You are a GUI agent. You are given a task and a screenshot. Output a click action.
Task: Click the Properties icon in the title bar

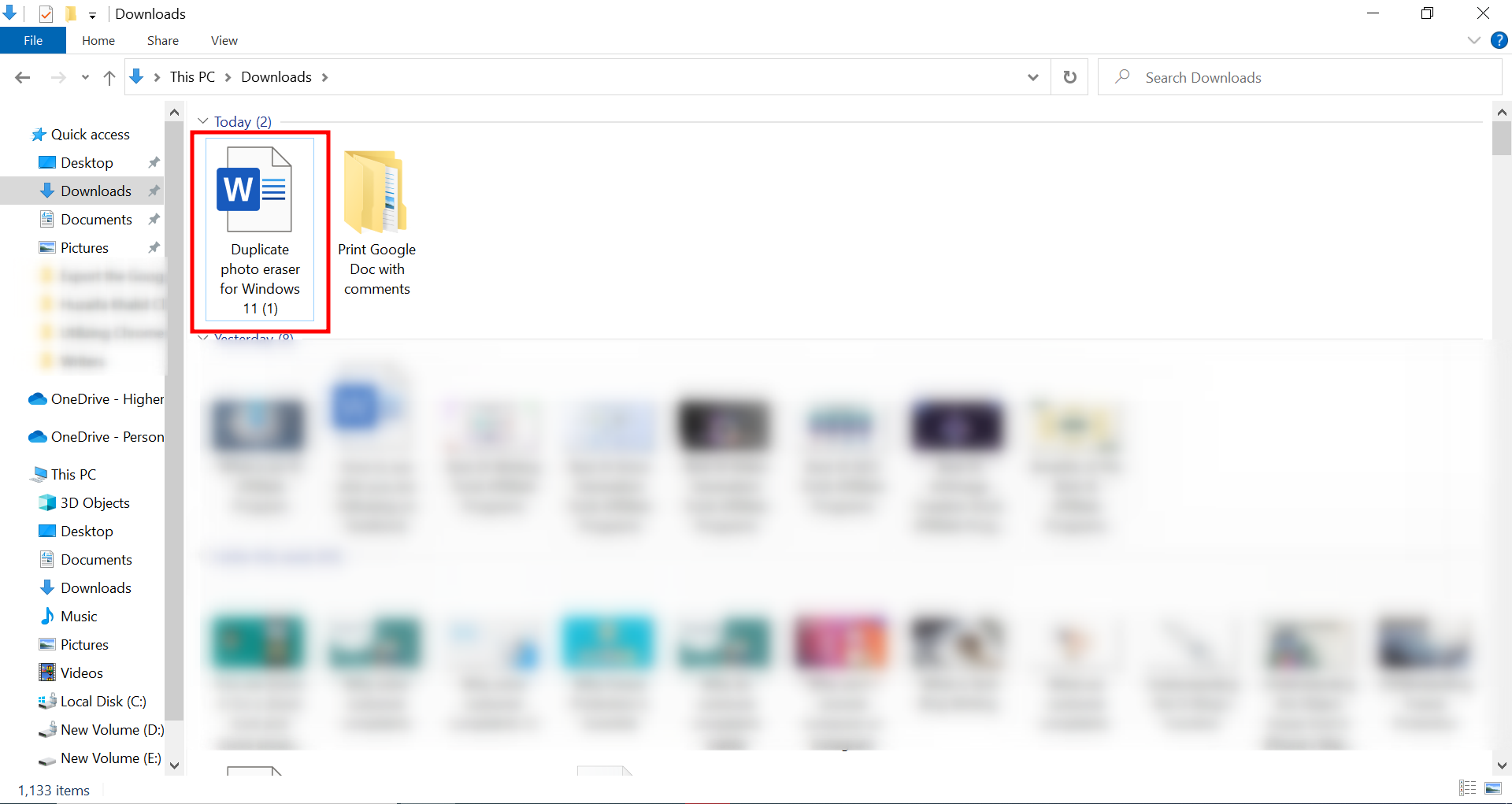coord(46,13)
